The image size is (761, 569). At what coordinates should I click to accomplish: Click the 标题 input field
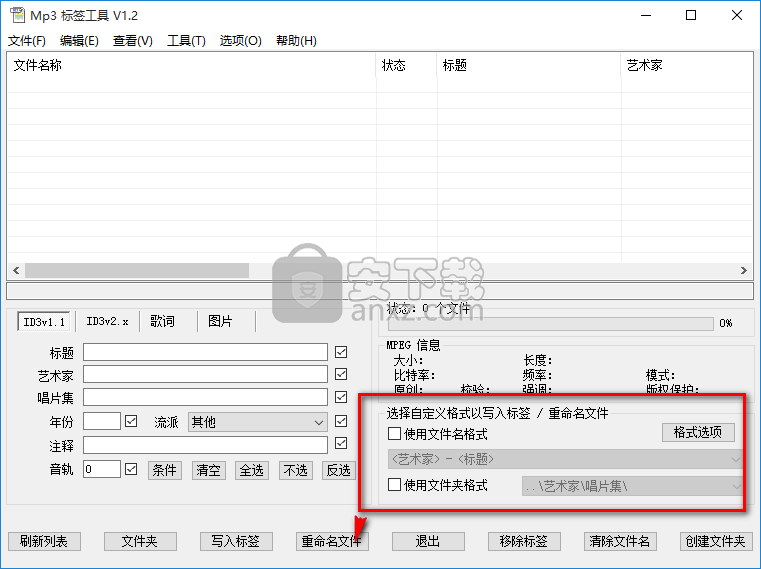[x=205, y=352]
